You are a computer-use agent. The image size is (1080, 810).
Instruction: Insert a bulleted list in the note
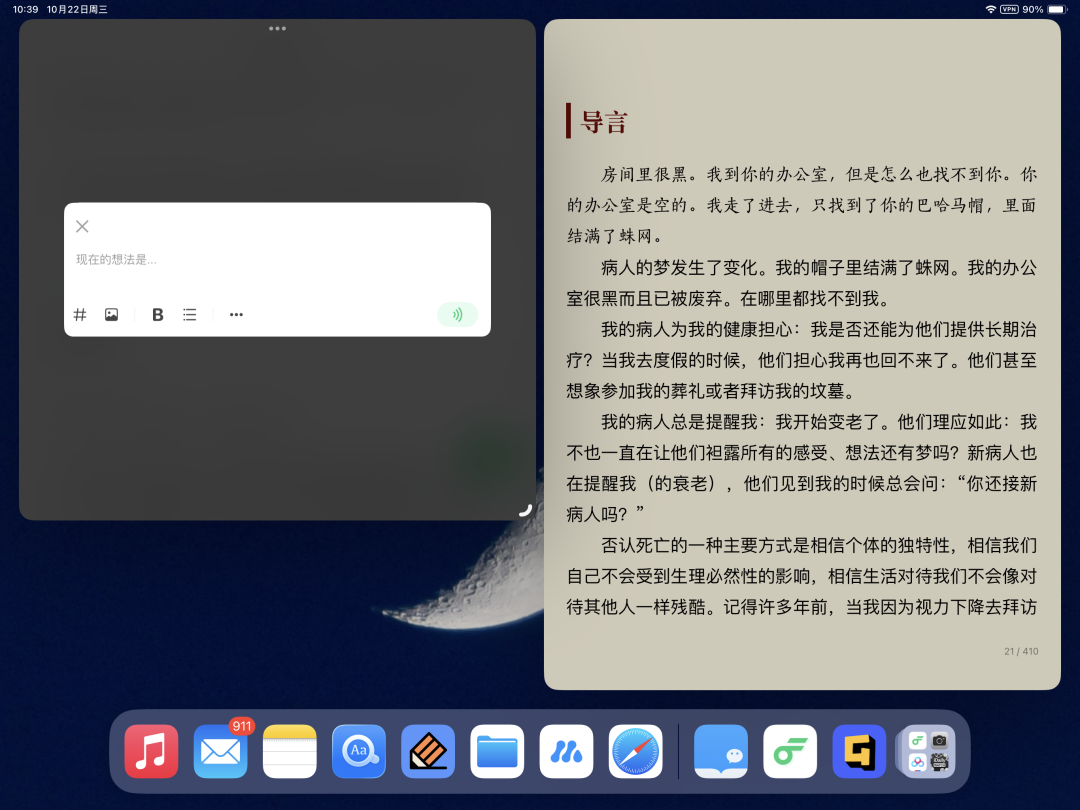point(189,315)
